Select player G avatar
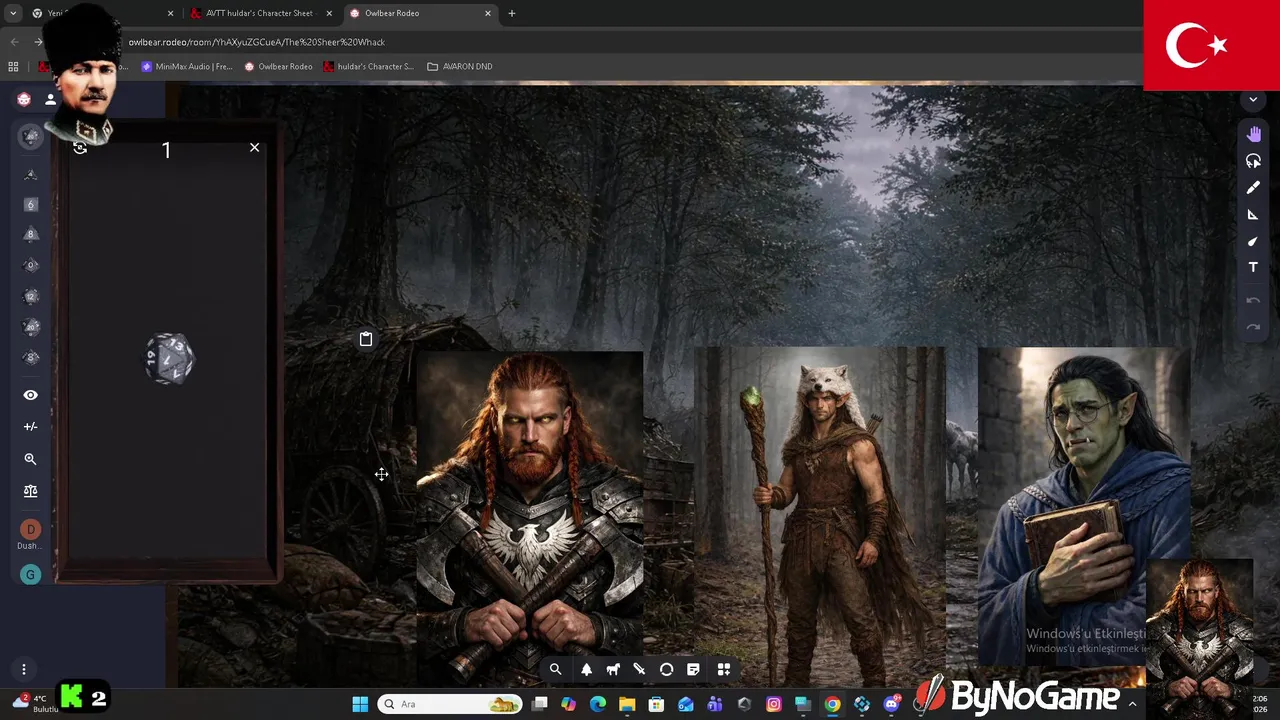The width and height of the screenshot is (1280, 720). point(30,574)
